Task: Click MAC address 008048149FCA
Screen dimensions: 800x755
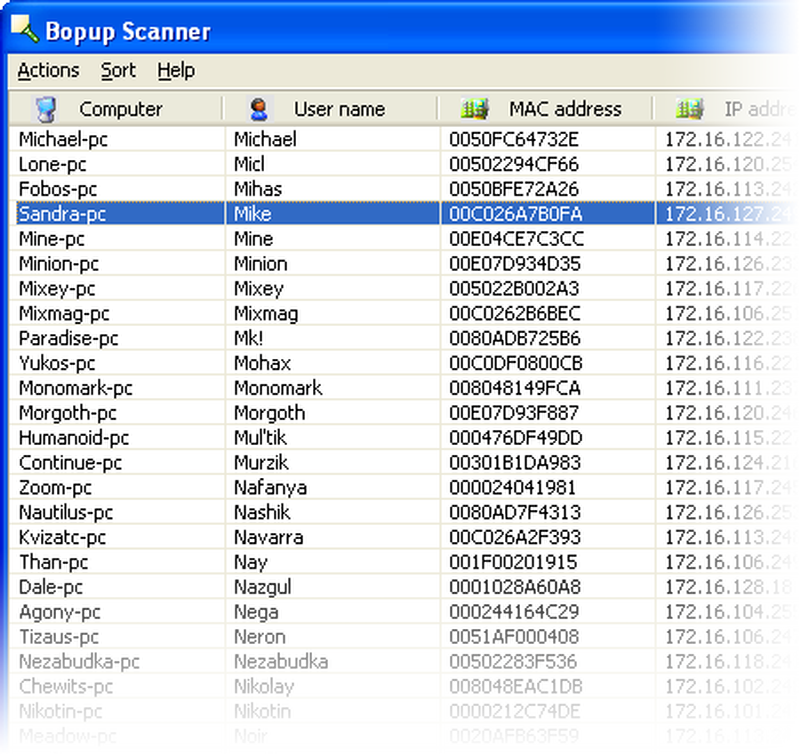Action: click(515, 388)
